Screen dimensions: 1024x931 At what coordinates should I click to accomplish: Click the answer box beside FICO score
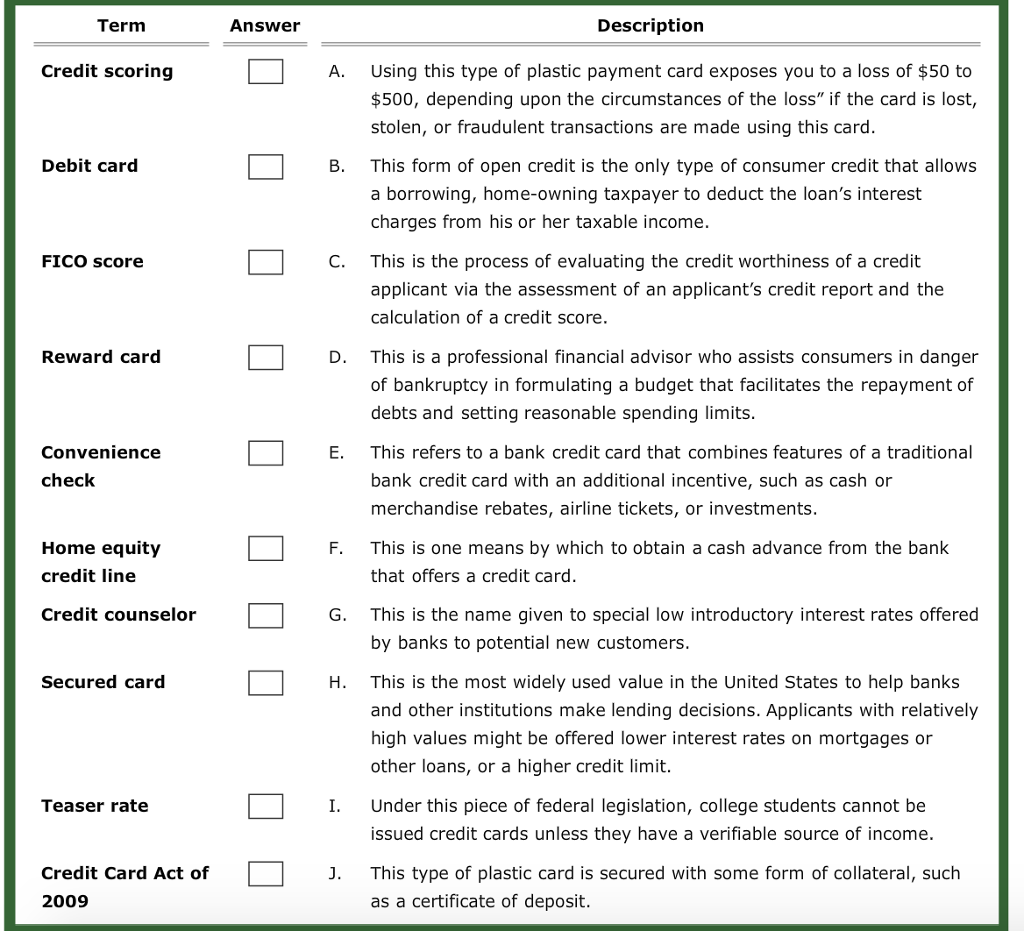(264, 262)
